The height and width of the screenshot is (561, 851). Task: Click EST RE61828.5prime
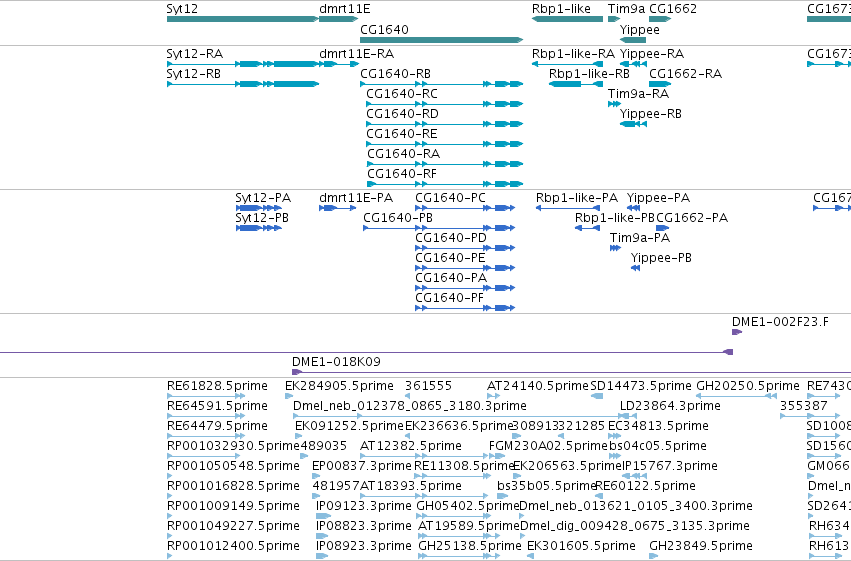[206, 396]
